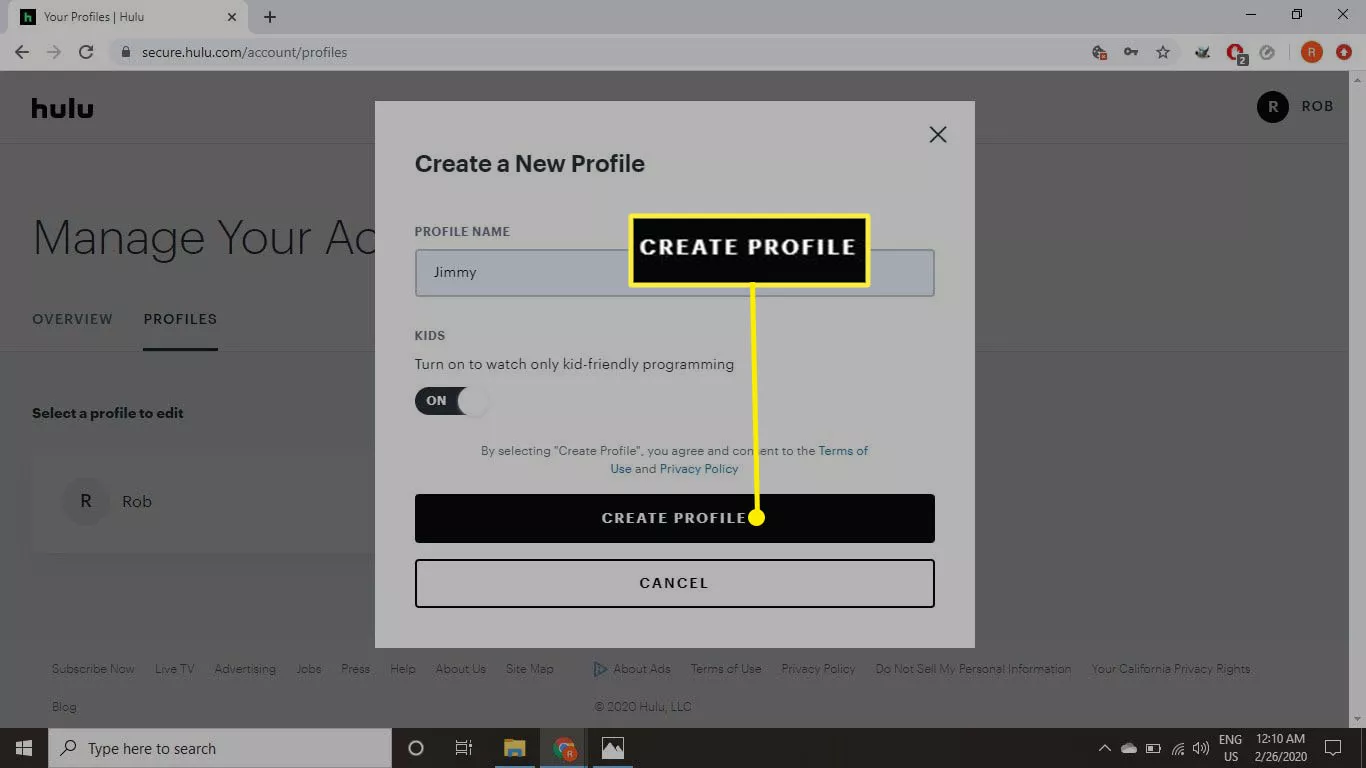
Task: Open the Site Map footer link
Action: click(x=530, y=669)
